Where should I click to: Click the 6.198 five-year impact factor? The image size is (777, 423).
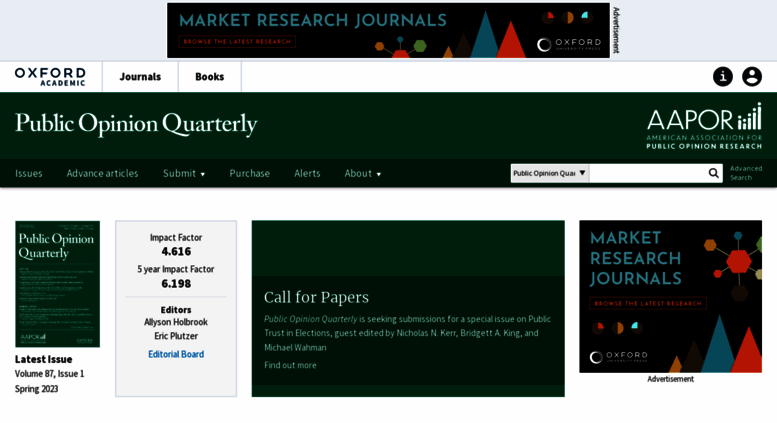tap(176, 284)
